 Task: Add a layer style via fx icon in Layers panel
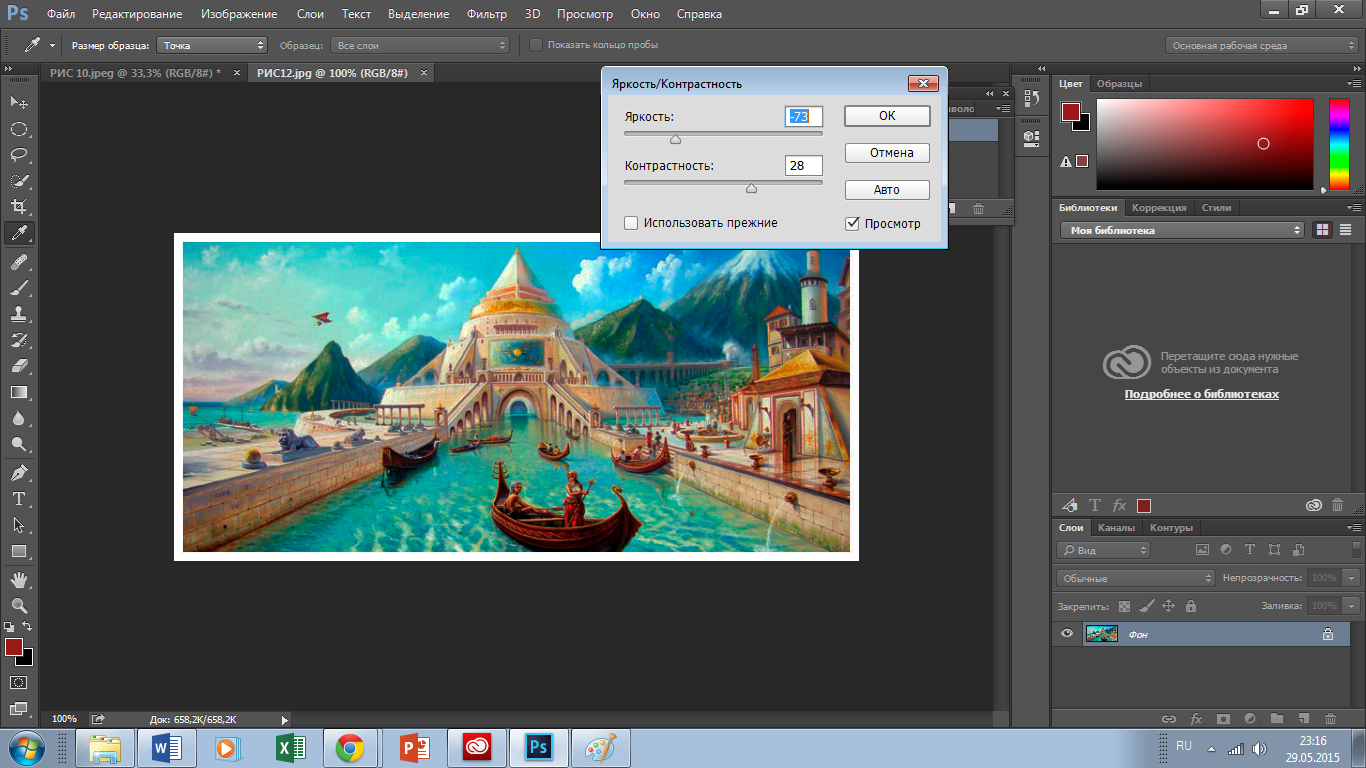click(x=1195, y=719)
